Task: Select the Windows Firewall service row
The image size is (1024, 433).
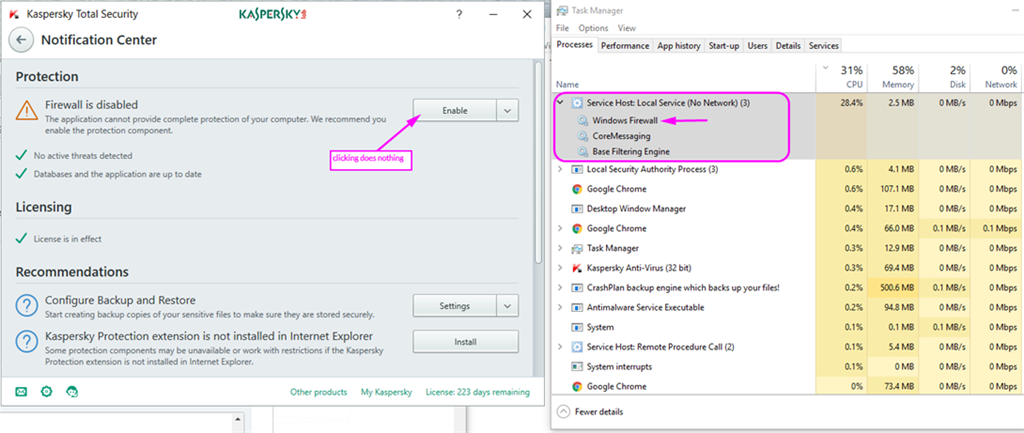Action: [x=788, y=120]
